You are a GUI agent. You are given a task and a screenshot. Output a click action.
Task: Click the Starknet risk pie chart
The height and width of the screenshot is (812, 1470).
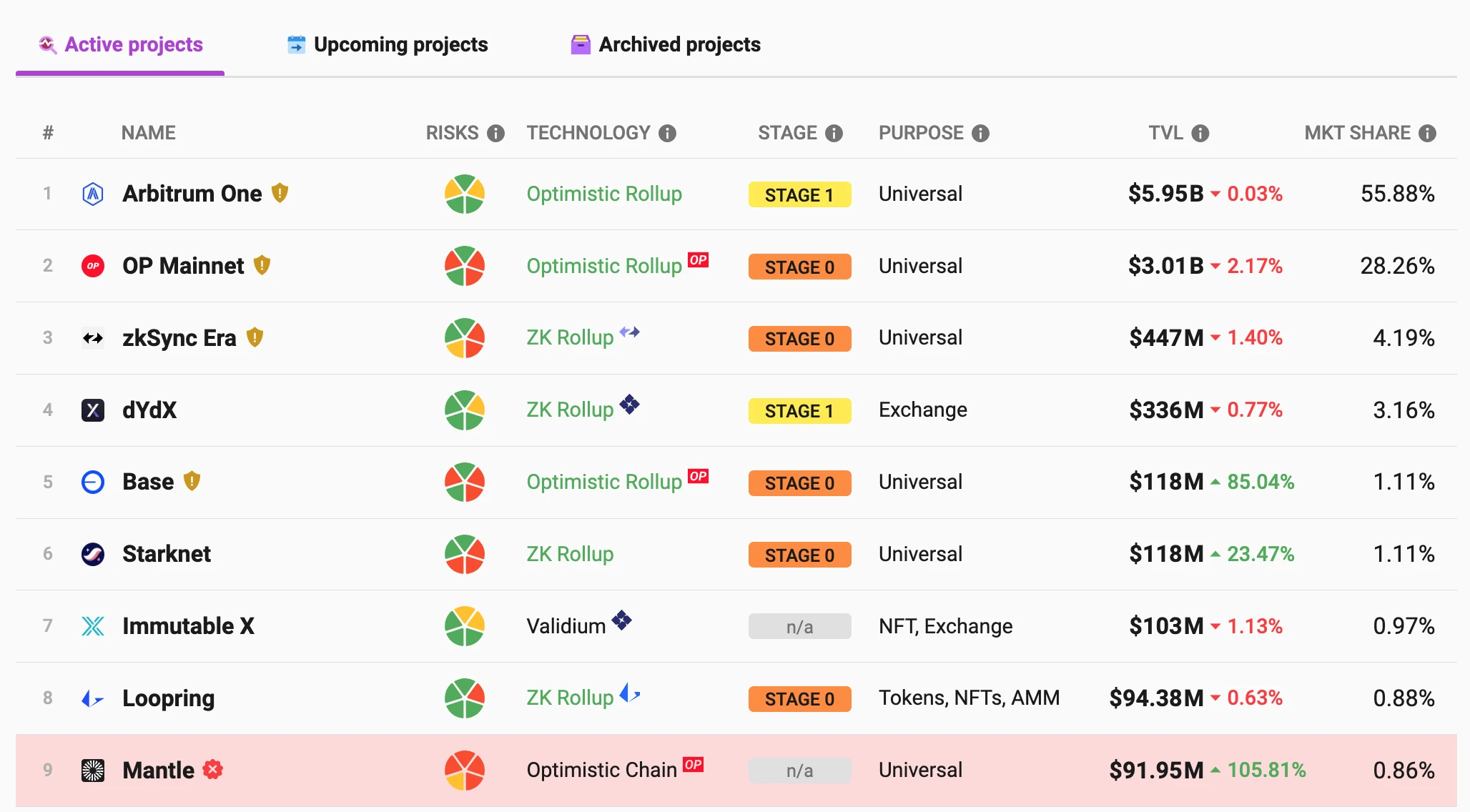tap(465, 554)
